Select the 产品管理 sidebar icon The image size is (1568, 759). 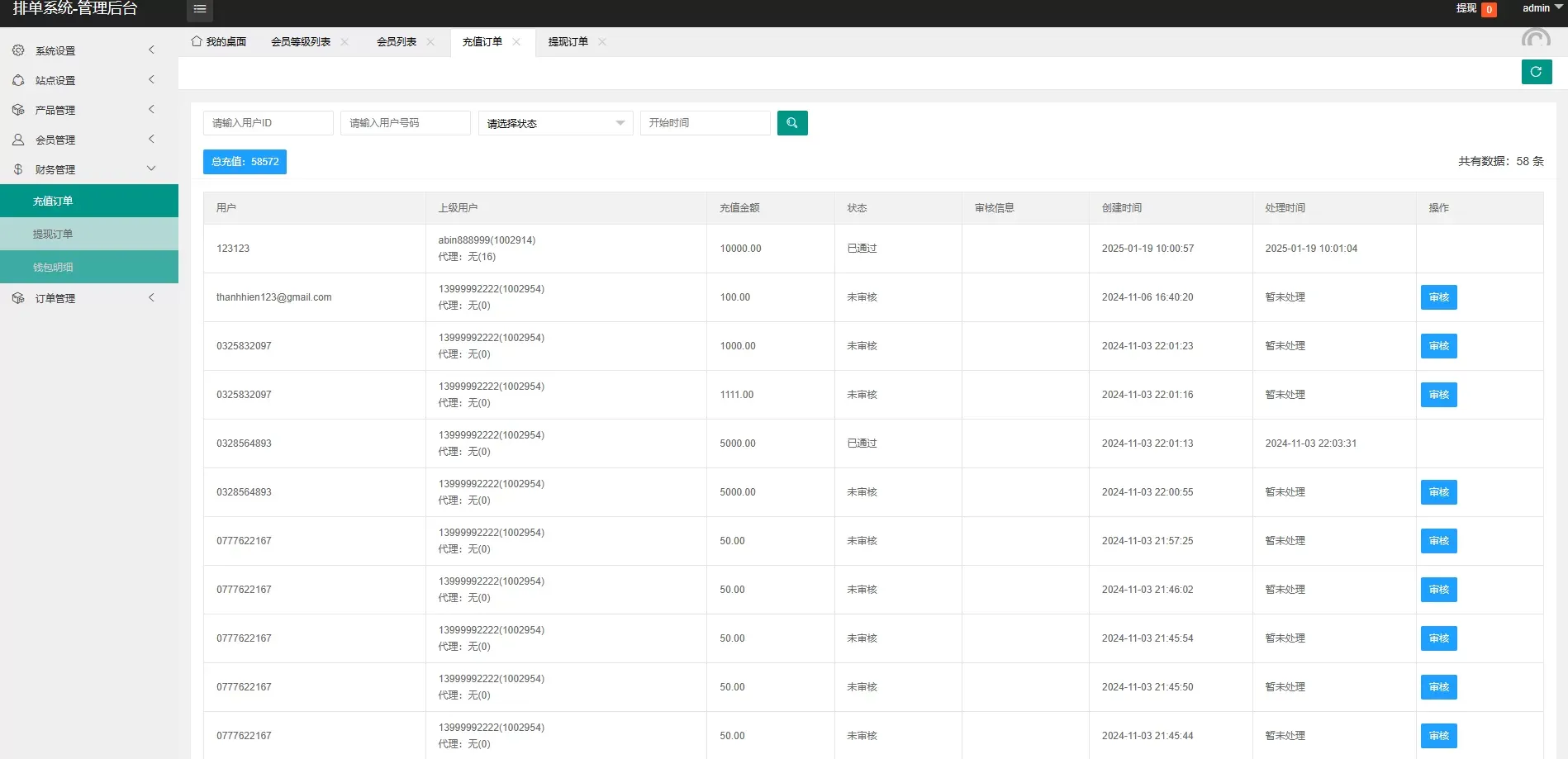click(18, 109)
